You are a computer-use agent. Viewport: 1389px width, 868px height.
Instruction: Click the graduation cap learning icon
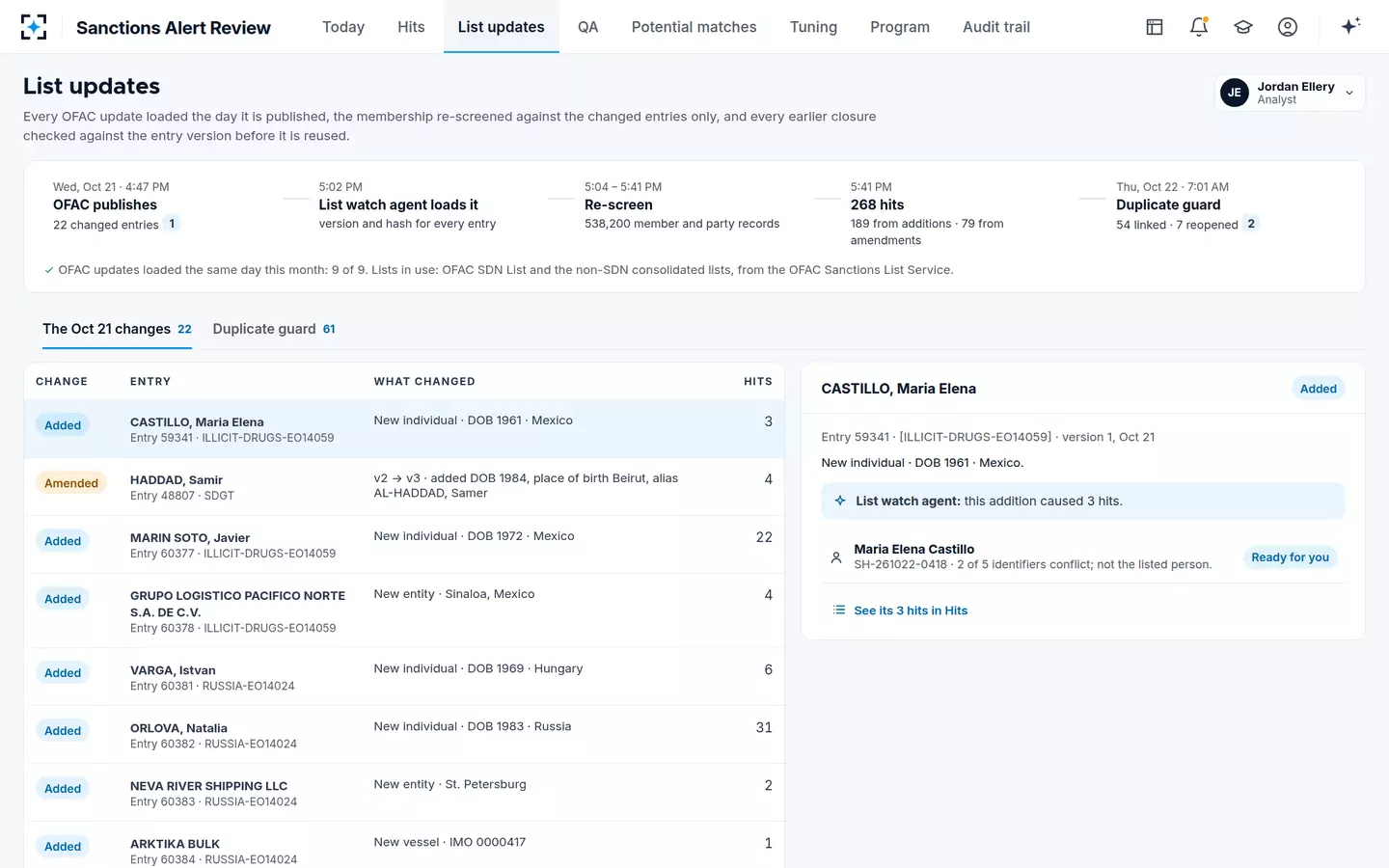1243,27
